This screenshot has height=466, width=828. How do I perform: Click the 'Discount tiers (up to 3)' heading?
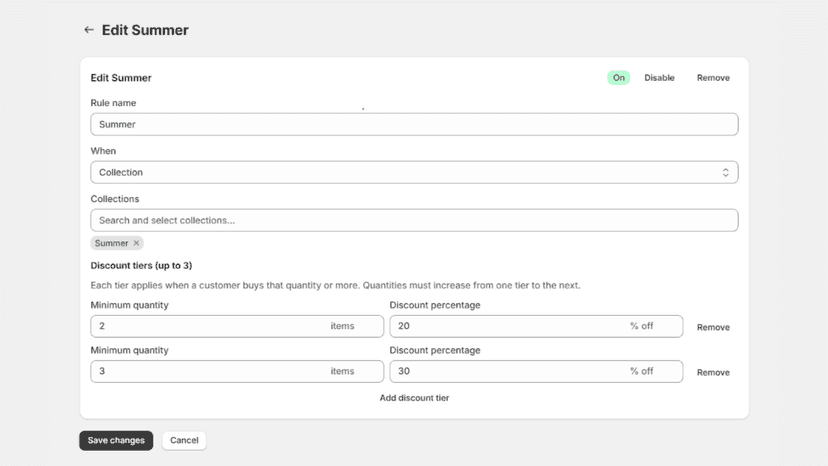[x=142, y=265]
